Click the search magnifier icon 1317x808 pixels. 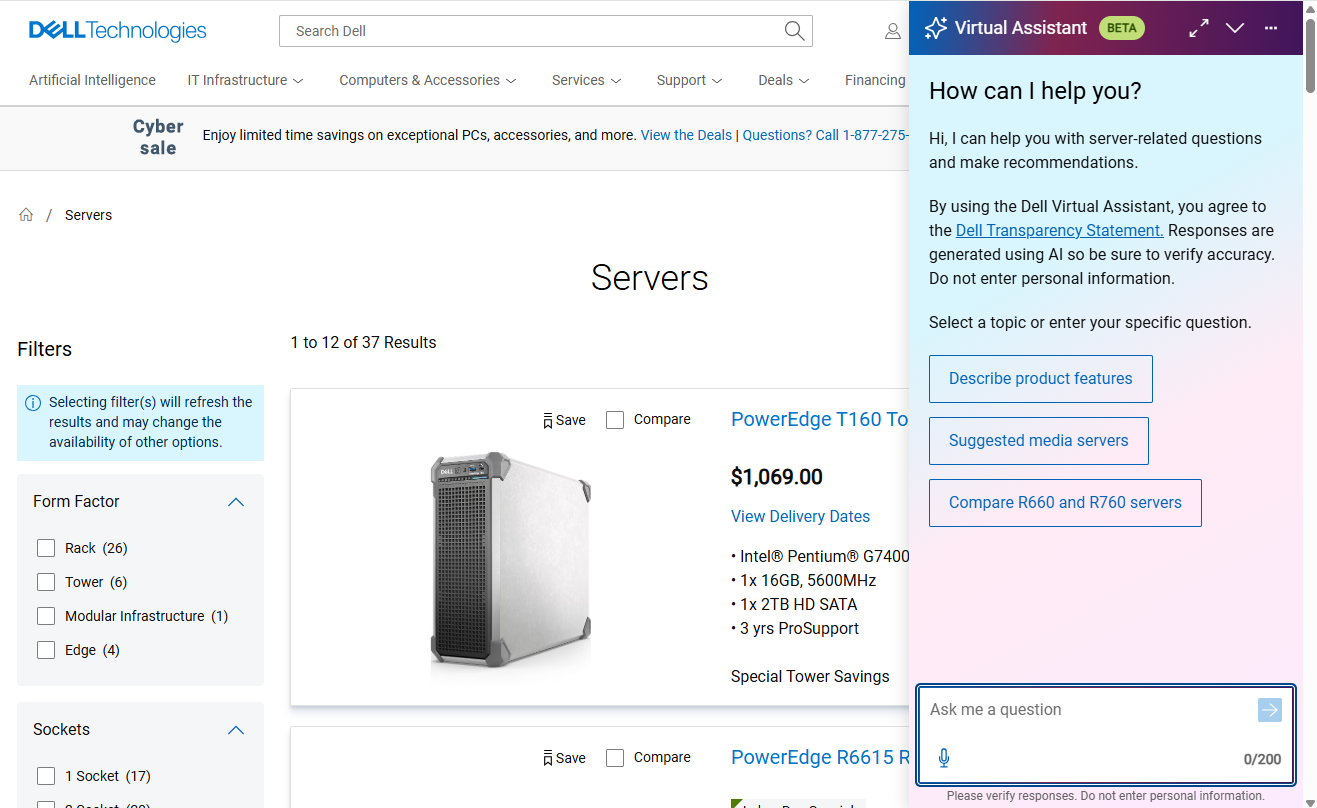[794, 31]
